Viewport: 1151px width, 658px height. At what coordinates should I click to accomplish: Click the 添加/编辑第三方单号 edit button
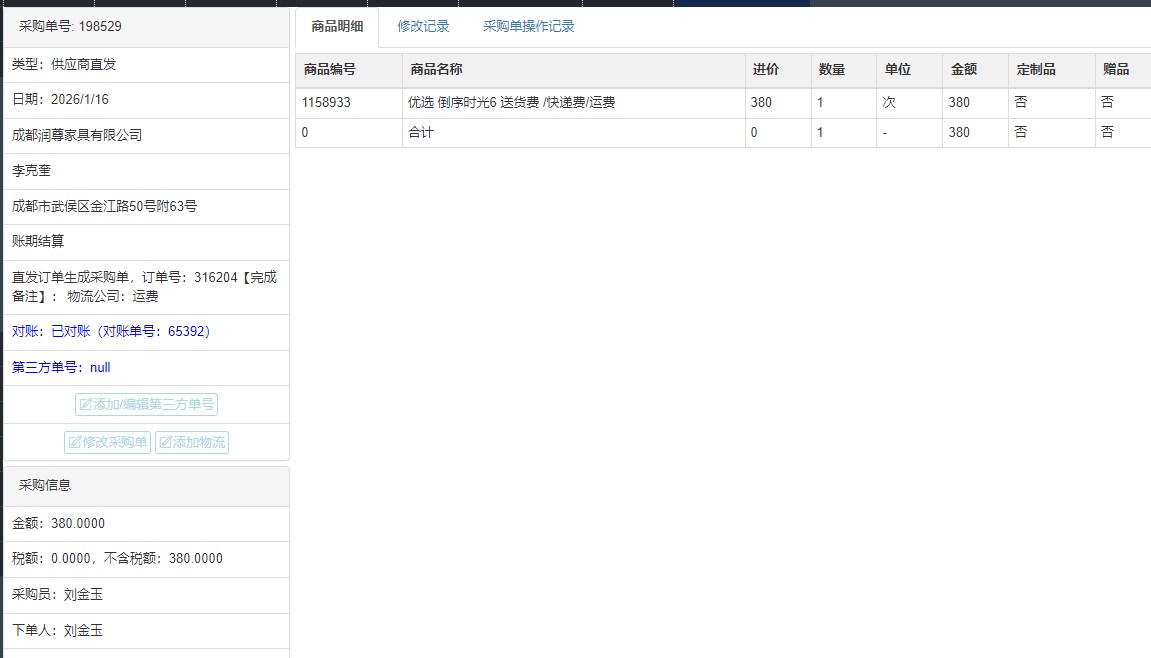[x=146, y=404]
